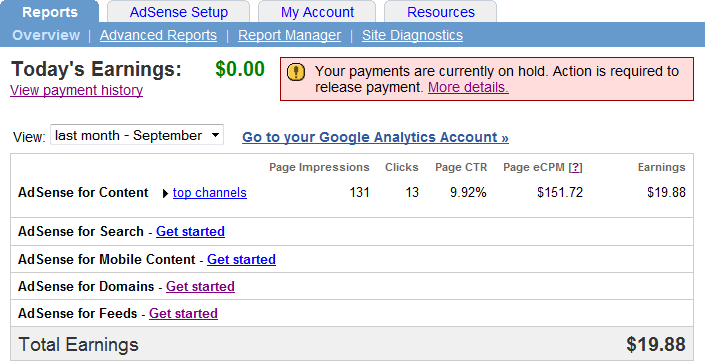Click the Page Impressions column header
705x361 pixels.
[x=319, y=167]
